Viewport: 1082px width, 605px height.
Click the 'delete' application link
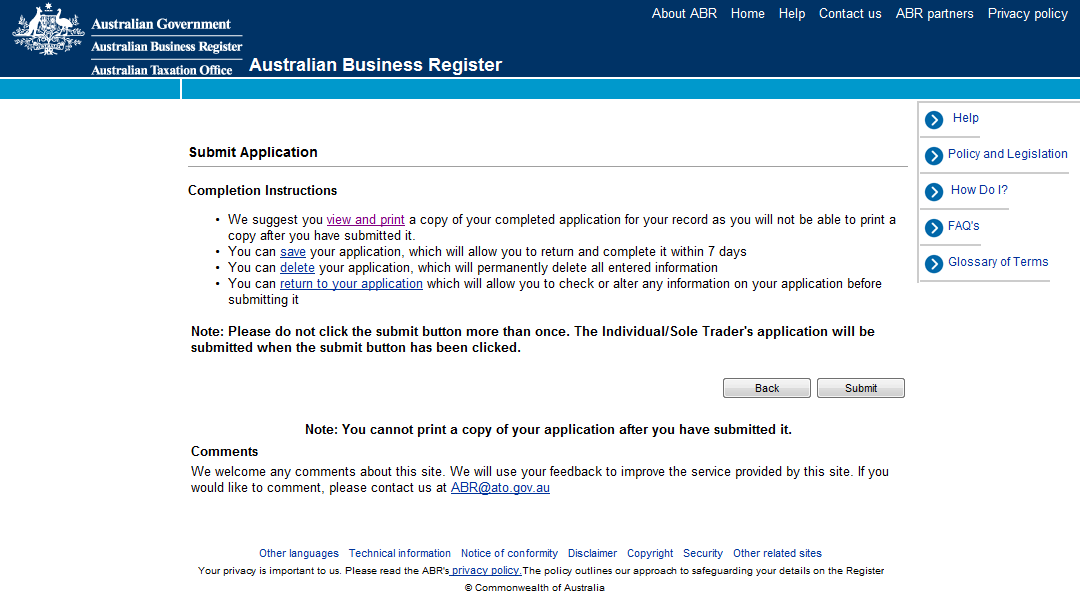pos(297,268)
